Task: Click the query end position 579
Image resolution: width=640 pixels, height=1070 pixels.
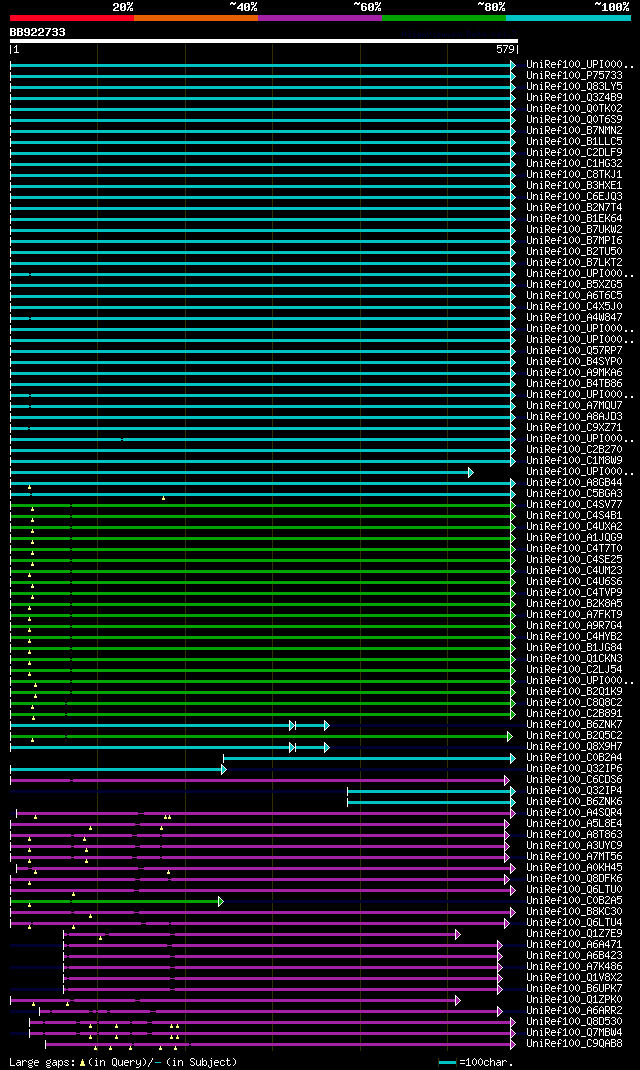Action: click(505, 50)
